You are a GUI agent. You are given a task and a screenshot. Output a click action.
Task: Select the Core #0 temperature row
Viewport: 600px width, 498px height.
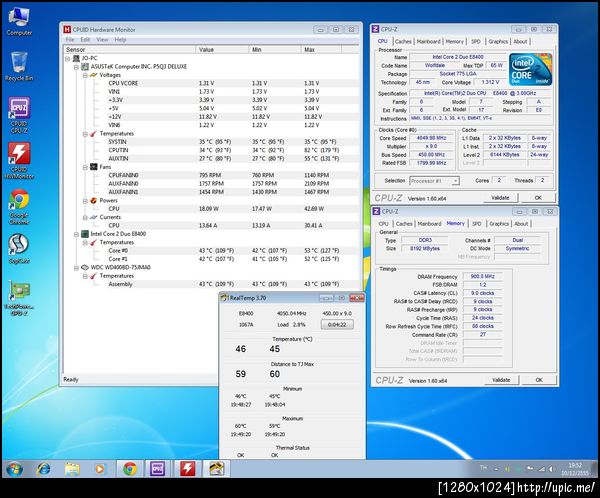pos(211,250)
